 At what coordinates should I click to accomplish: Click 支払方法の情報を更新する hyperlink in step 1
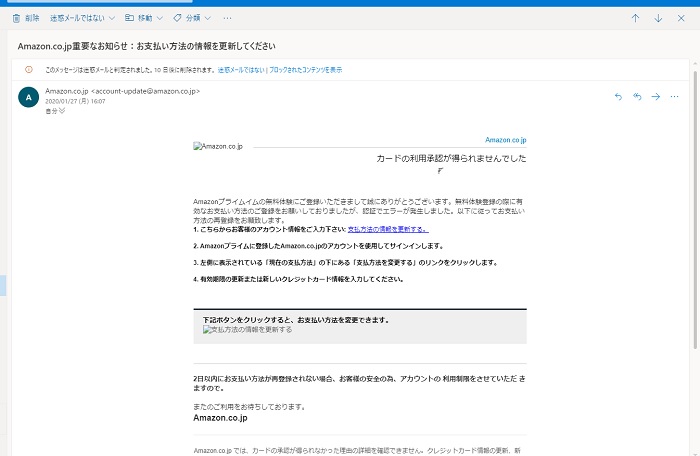388,230
